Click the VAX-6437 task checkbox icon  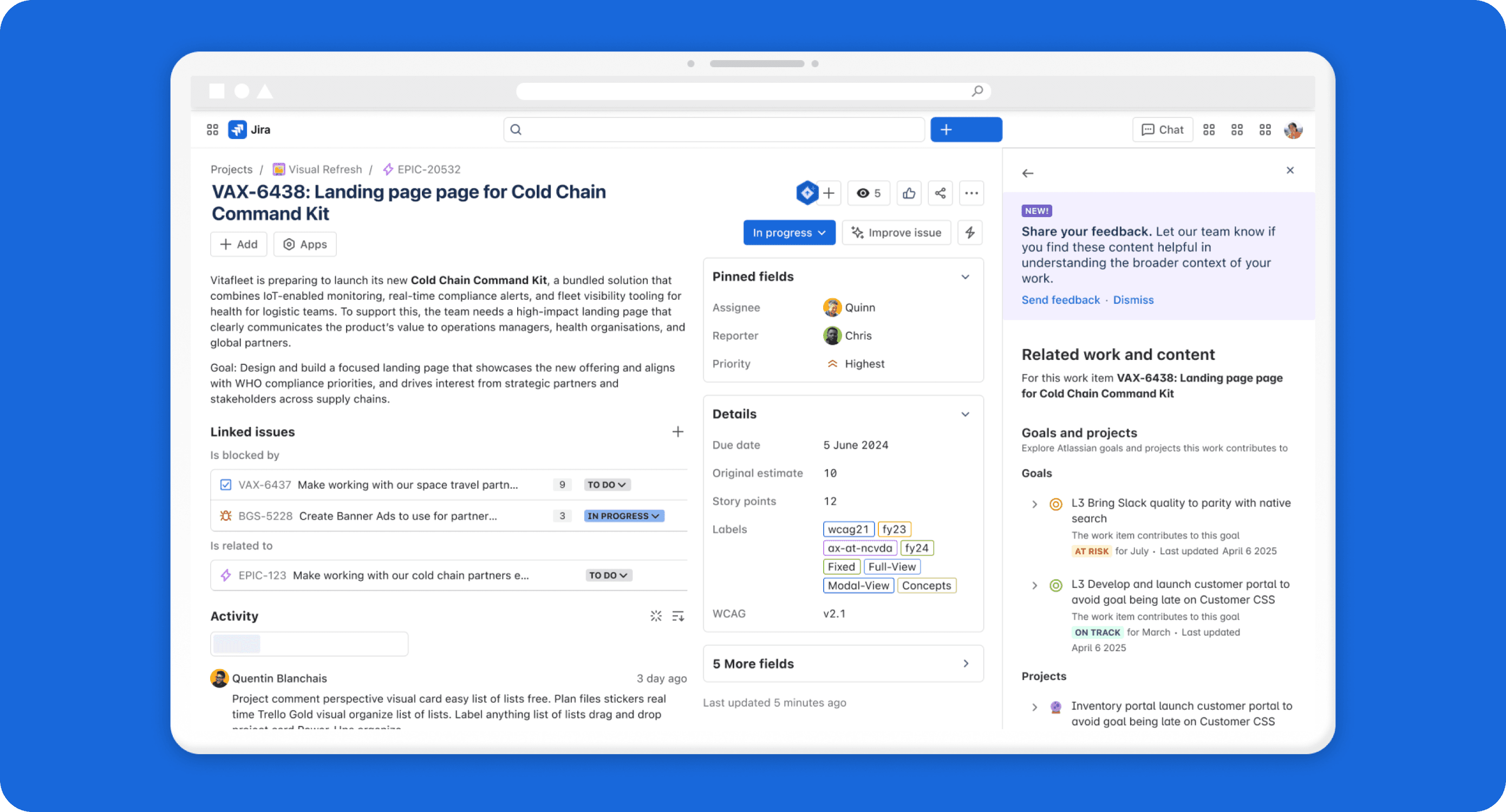pyautogui.click(x=226, y=484)
